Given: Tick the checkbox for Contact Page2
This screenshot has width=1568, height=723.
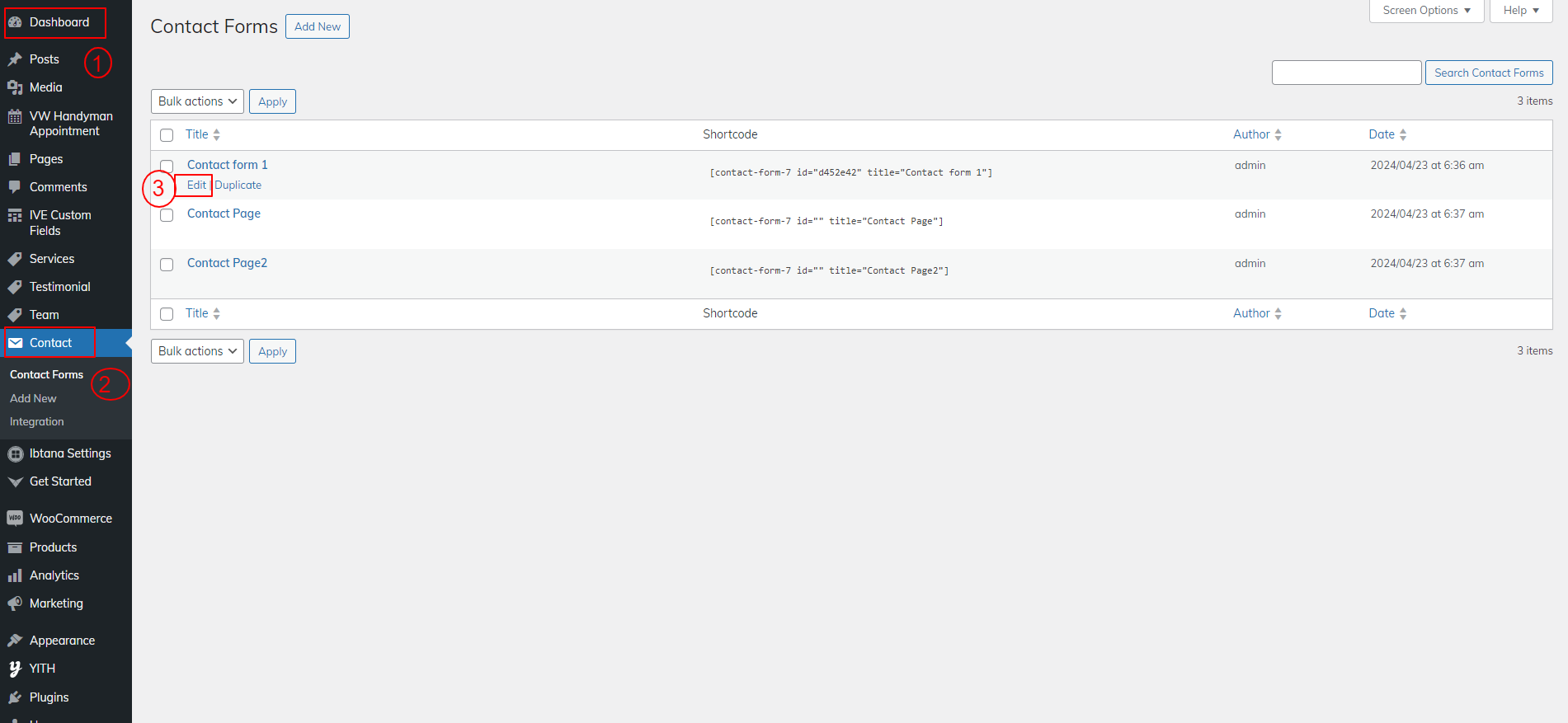Looking at the screenshot, I should coord(167,265).
